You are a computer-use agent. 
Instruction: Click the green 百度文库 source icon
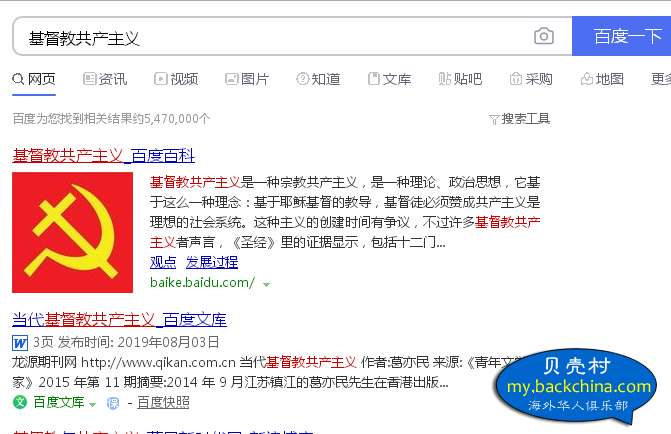(20, 402)
